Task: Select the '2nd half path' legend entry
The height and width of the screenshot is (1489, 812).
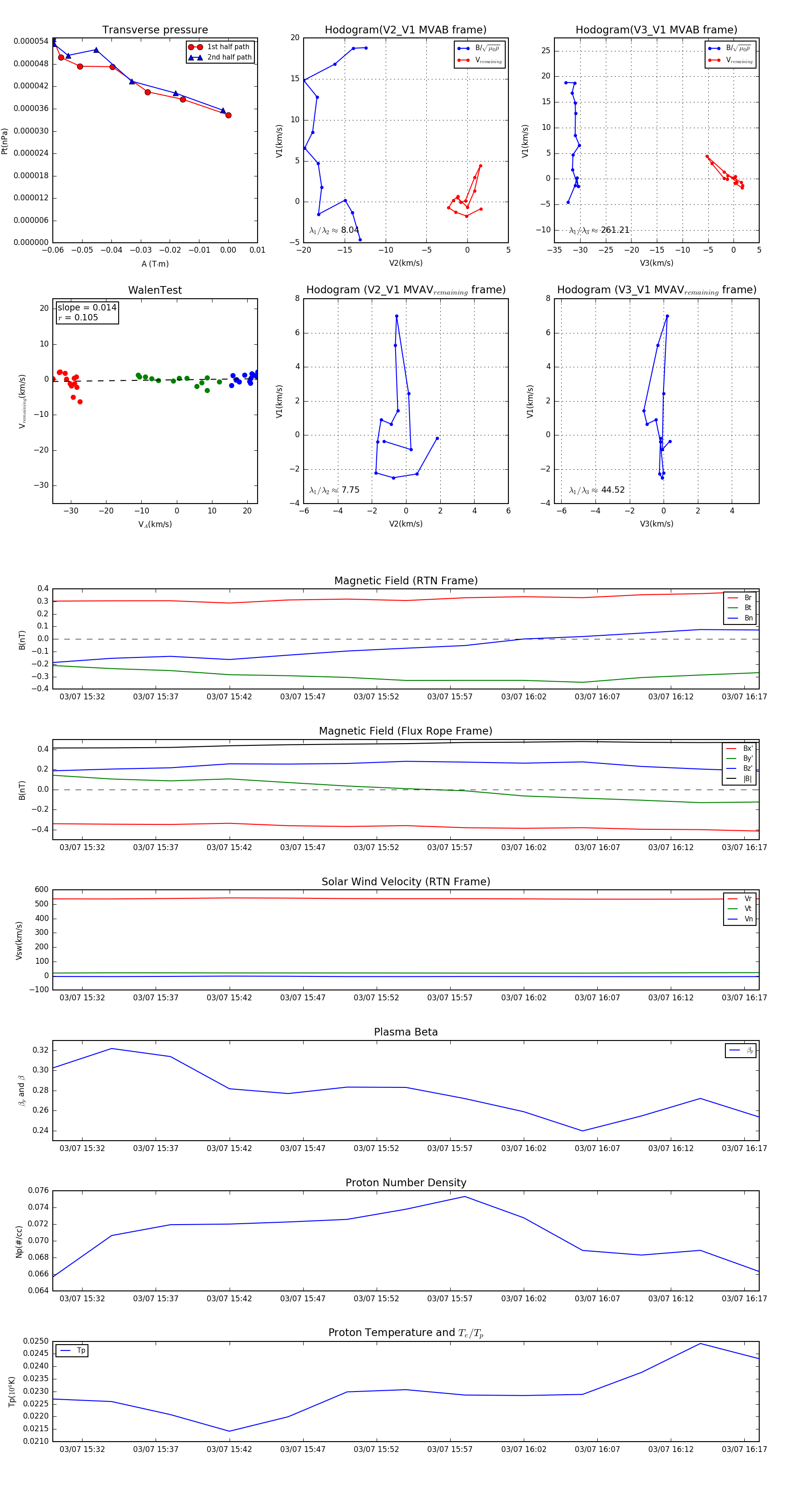Action: (220, 57)
